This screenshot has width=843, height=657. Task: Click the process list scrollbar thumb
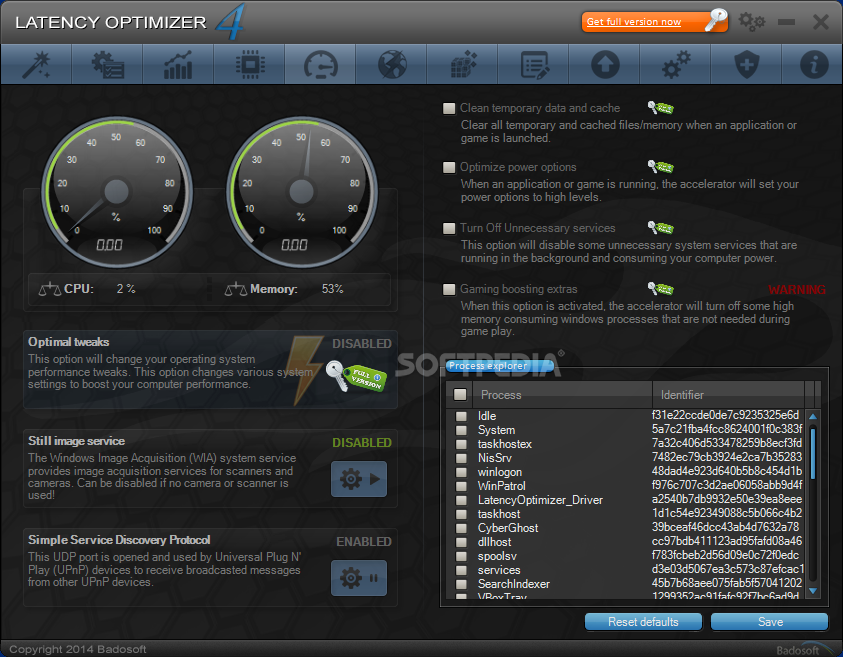812,453
